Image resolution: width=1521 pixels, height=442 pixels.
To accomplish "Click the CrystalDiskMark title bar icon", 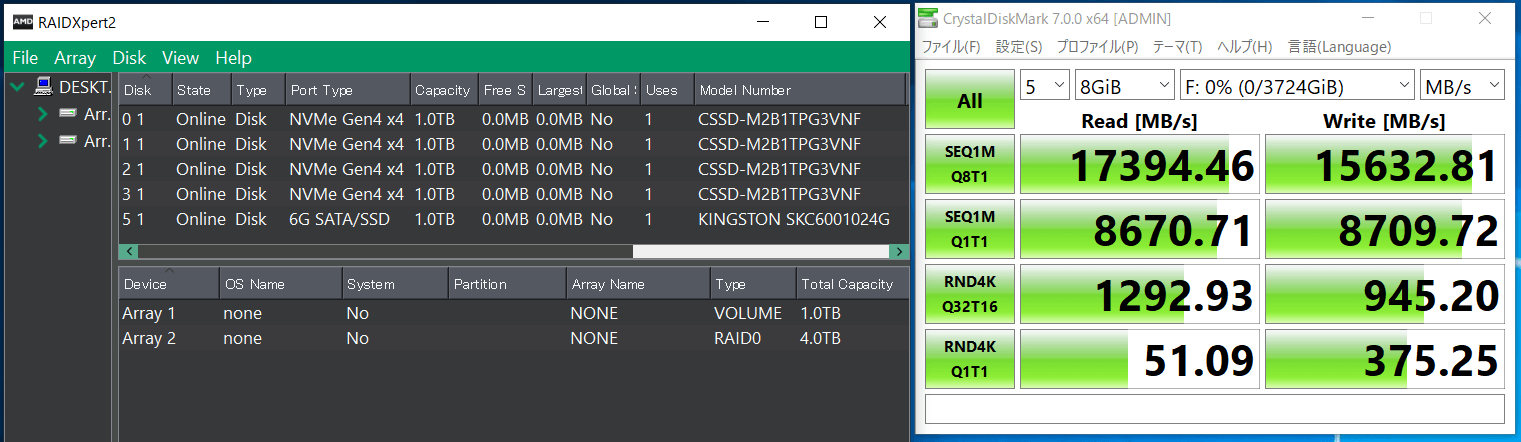I will point(930,18).
